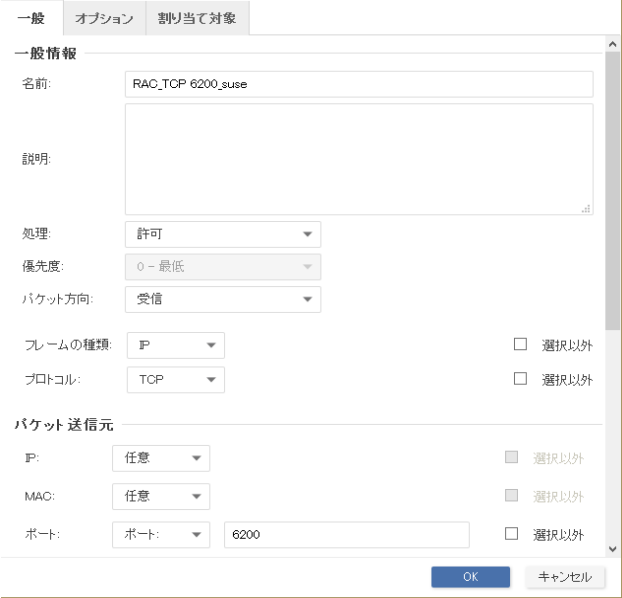Click the キャンセル button
This screenshot has height=598, width=622.
coord(565,577)
